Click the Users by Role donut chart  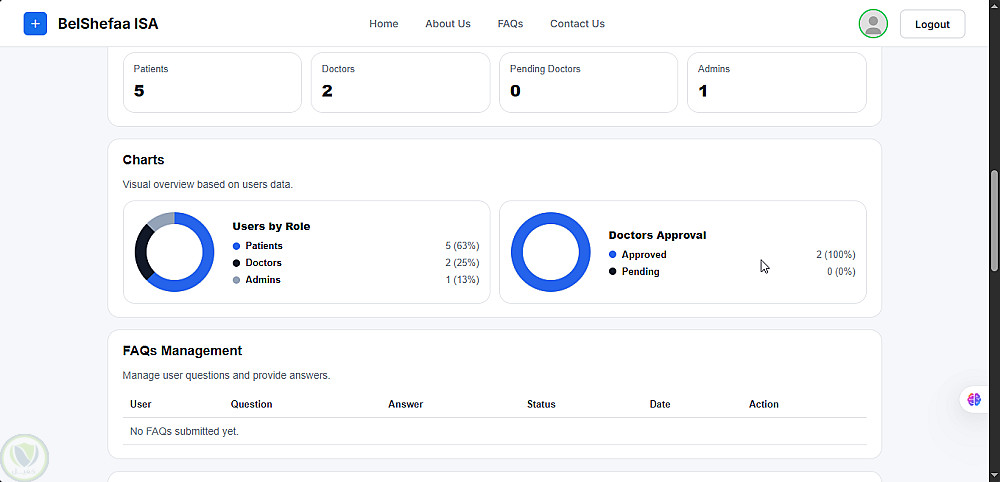pos(175,252)
